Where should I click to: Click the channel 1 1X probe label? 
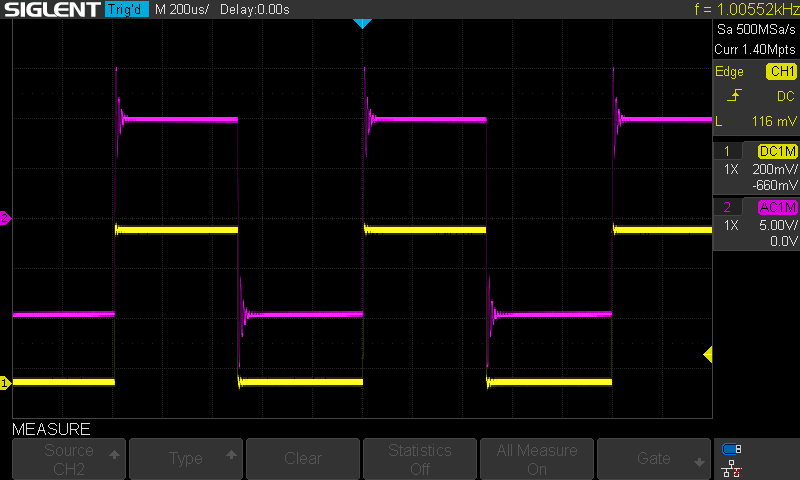coord(731,169)
